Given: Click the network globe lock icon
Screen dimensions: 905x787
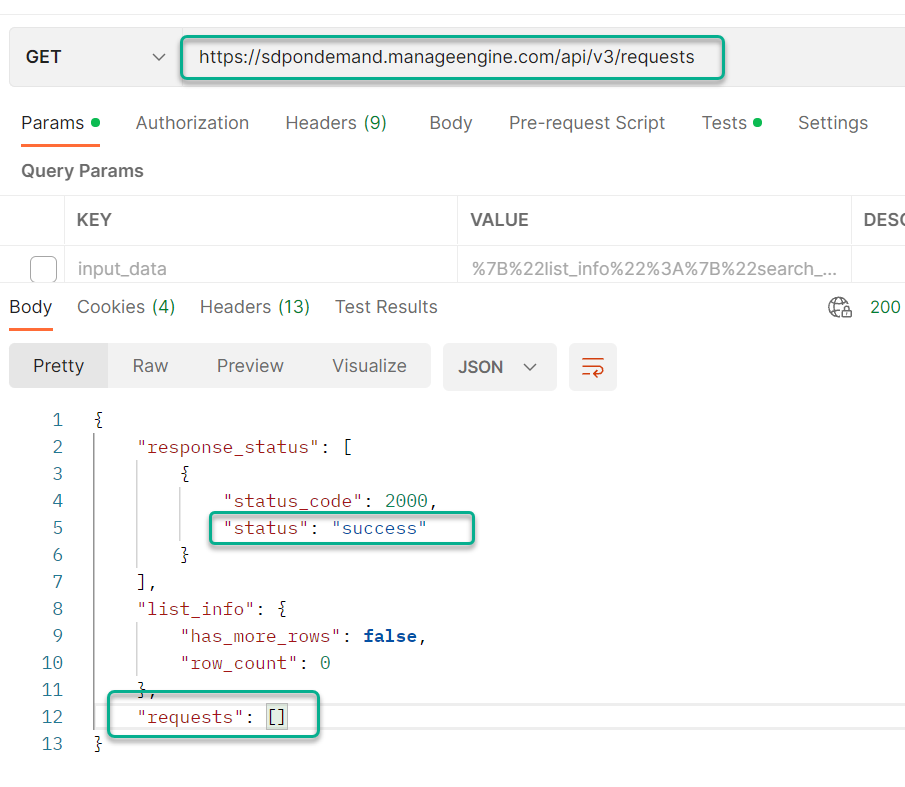Looking at the screenshot, I should 840,307.
